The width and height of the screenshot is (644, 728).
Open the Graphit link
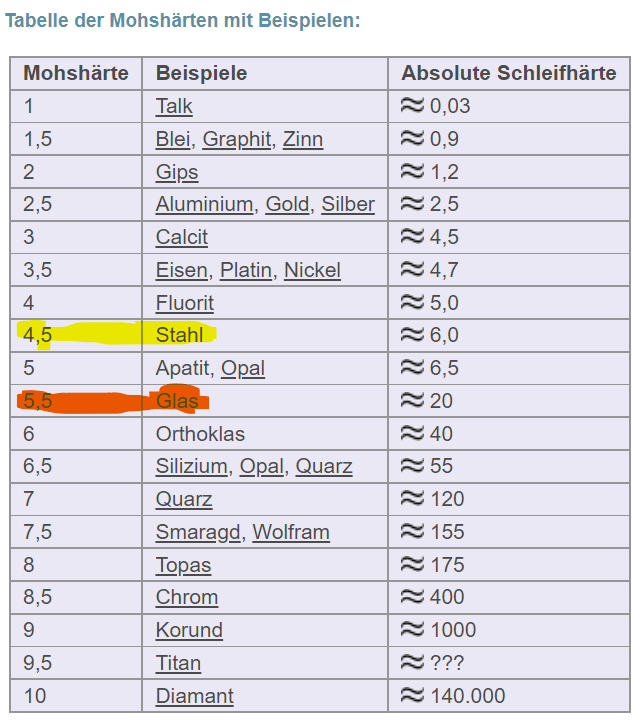236,139
